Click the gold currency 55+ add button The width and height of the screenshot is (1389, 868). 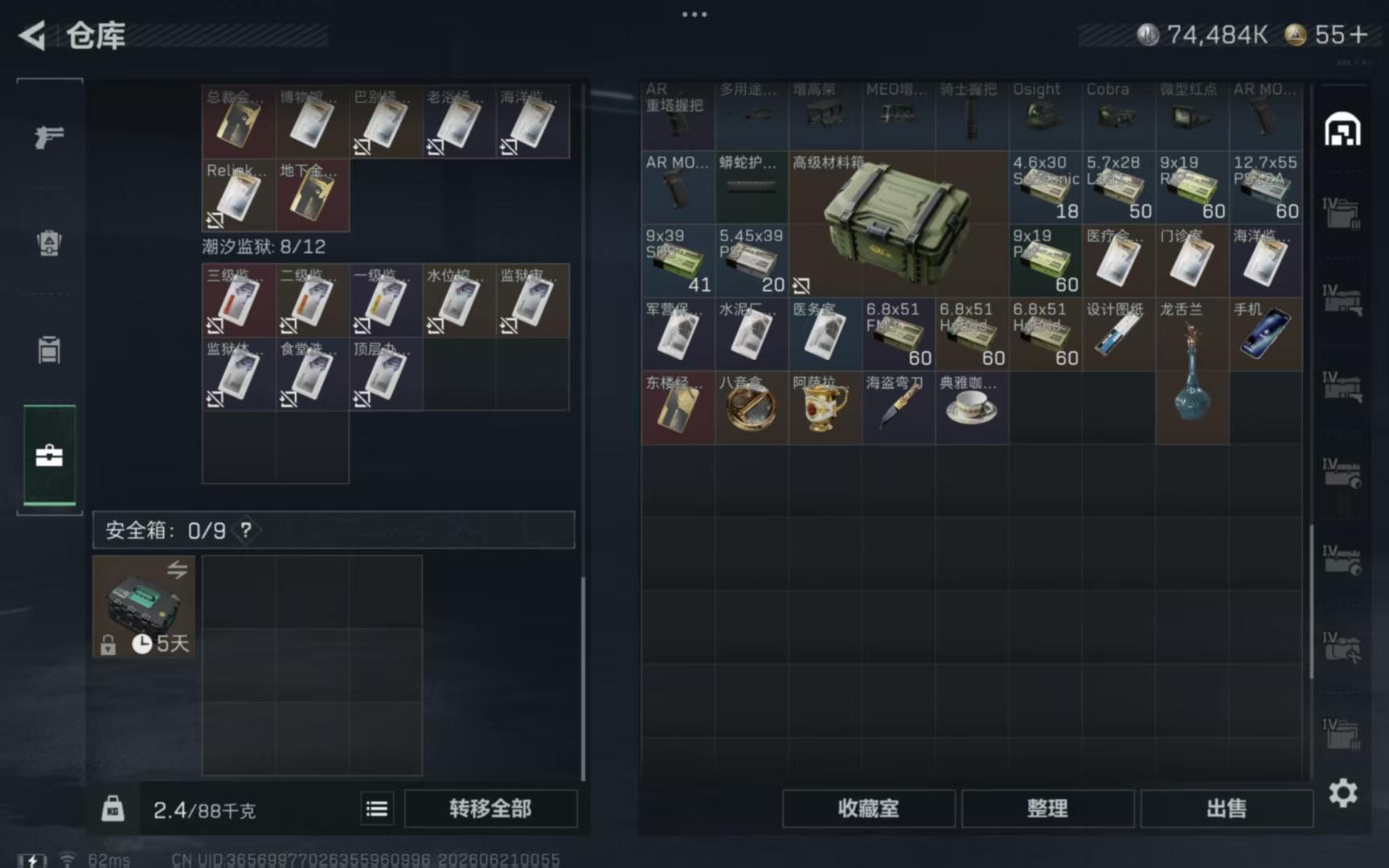click(1359, 35)
